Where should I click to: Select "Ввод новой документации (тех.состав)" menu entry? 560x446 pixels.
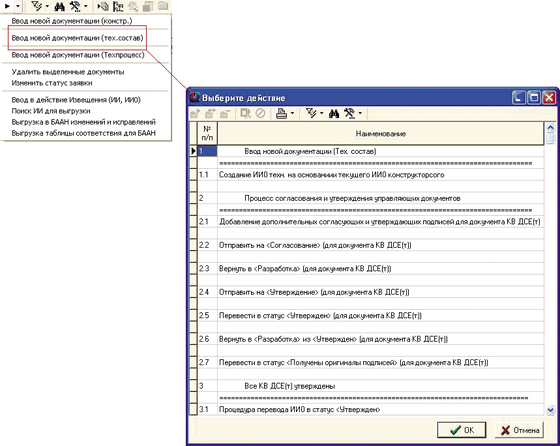click(x=78, y=38)
